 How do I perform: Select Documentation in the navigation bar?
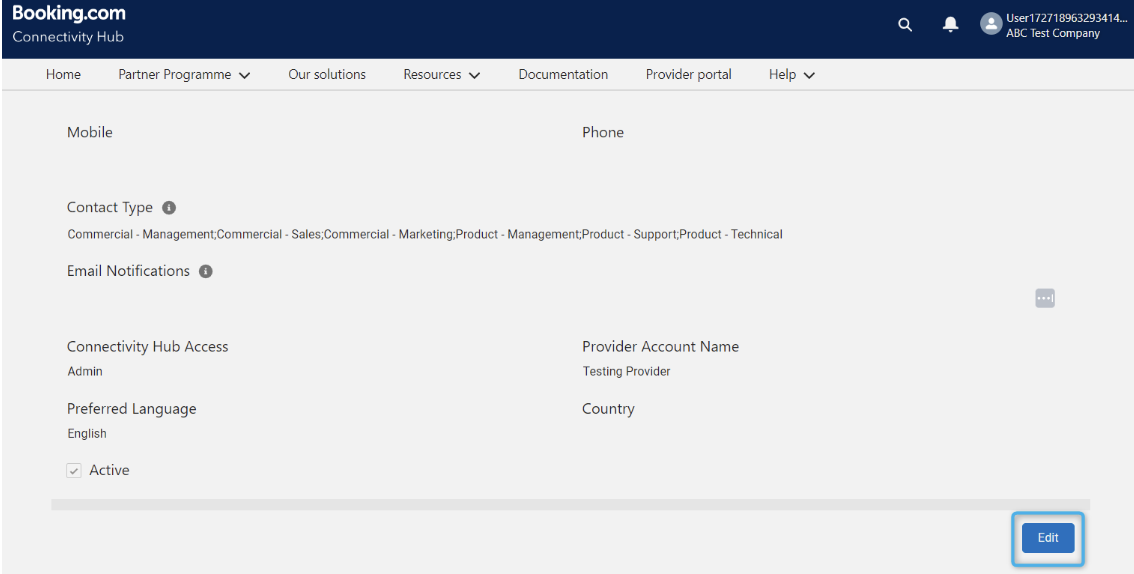point(563,75)
